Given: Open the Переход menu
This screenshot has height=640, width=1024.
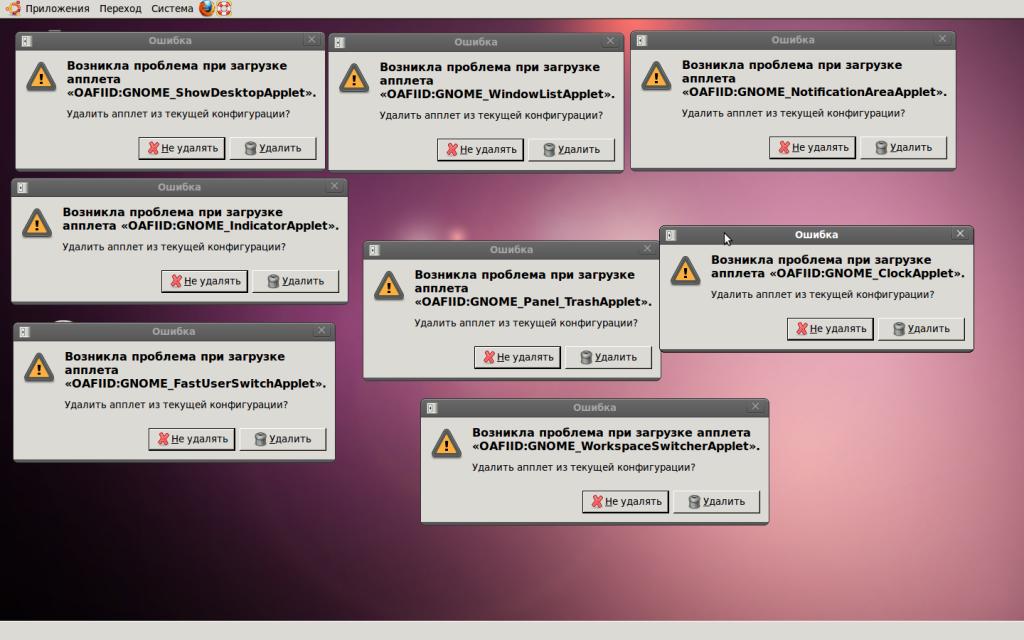Looking at the screenshot, I should (x=120, y=8).
